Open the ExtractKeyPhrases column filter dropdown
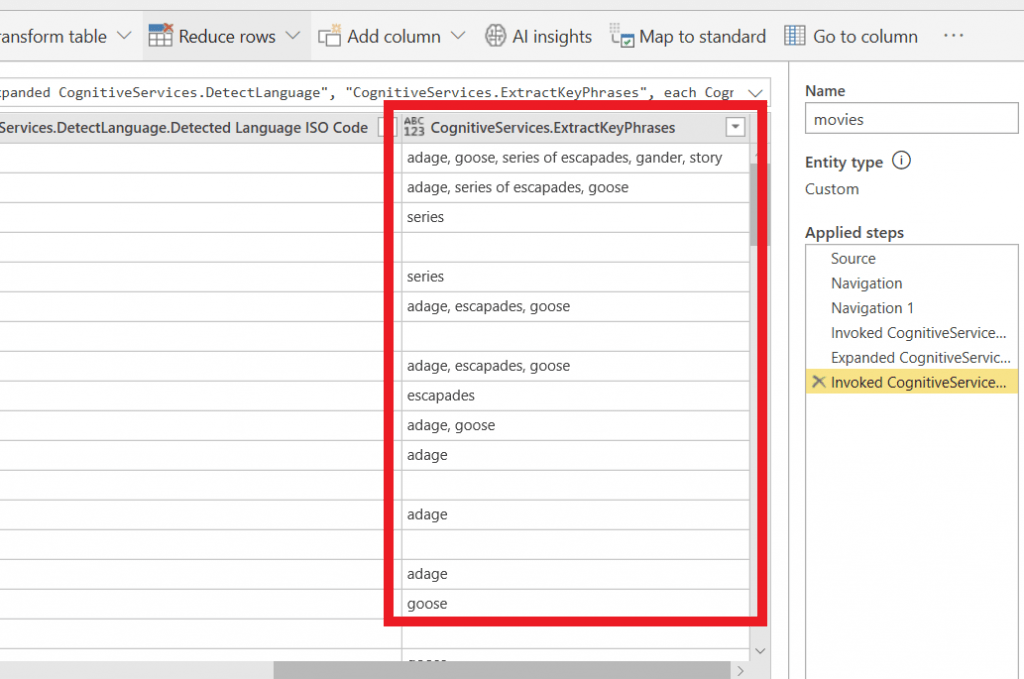1024x679 pixels. coord(735,127)
